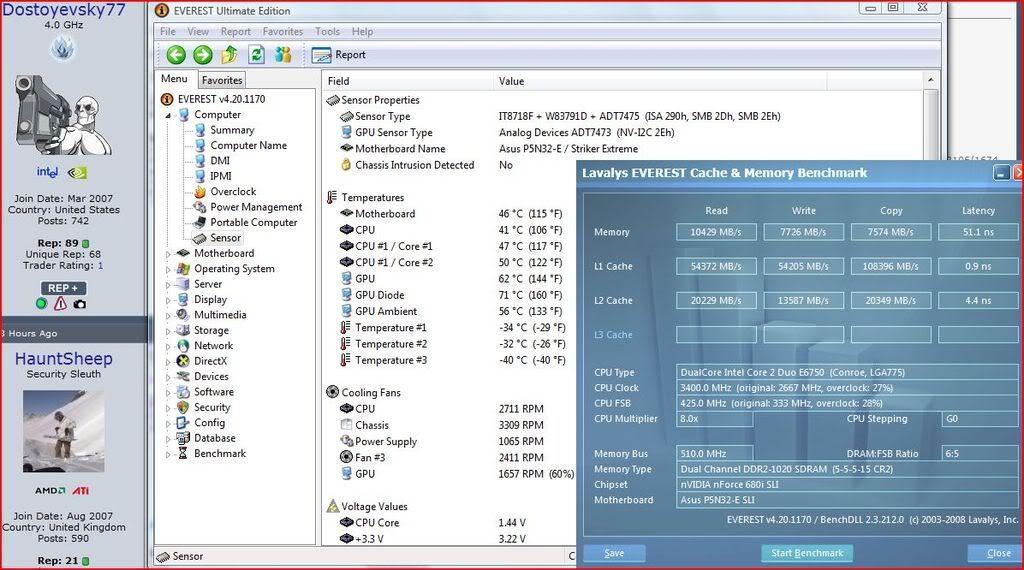Open the Help menu
Viewport: 1024px width, 570px height.
pyautogui.click(x=362, y=31)
